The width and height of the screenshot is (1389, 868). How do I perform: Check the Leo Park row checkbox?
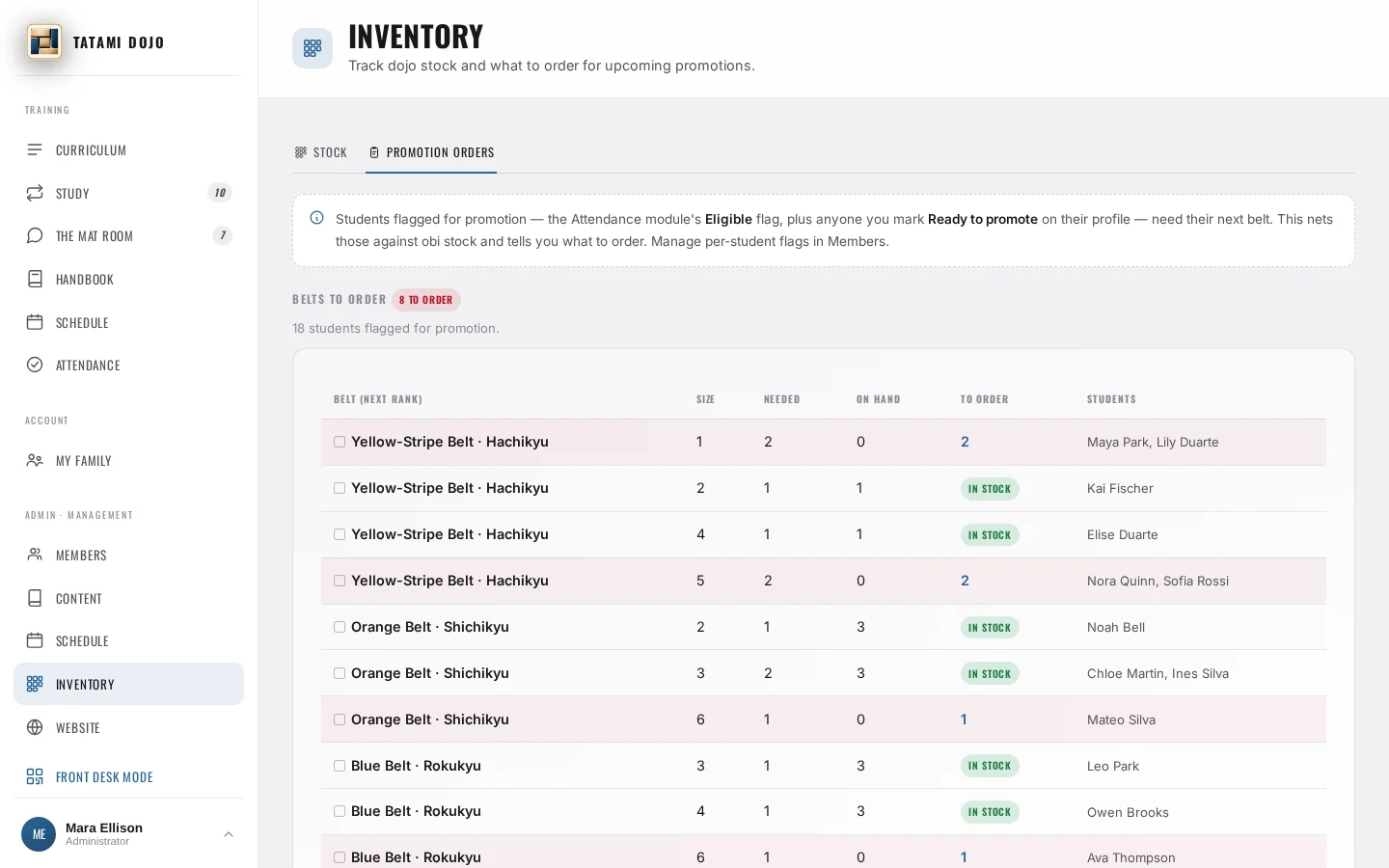coord(340,766)
